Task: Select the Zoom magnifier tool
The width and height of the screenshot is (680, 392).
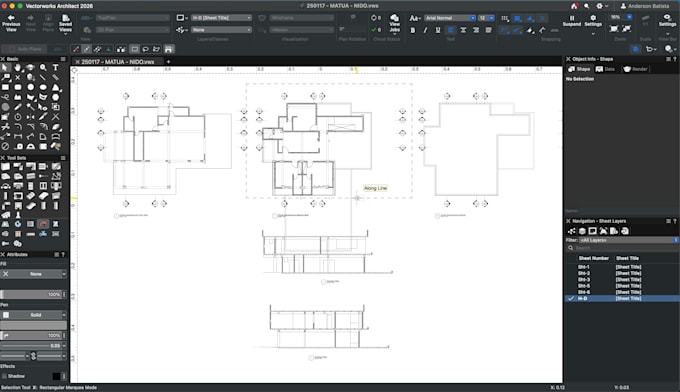Action: [43, 68]
